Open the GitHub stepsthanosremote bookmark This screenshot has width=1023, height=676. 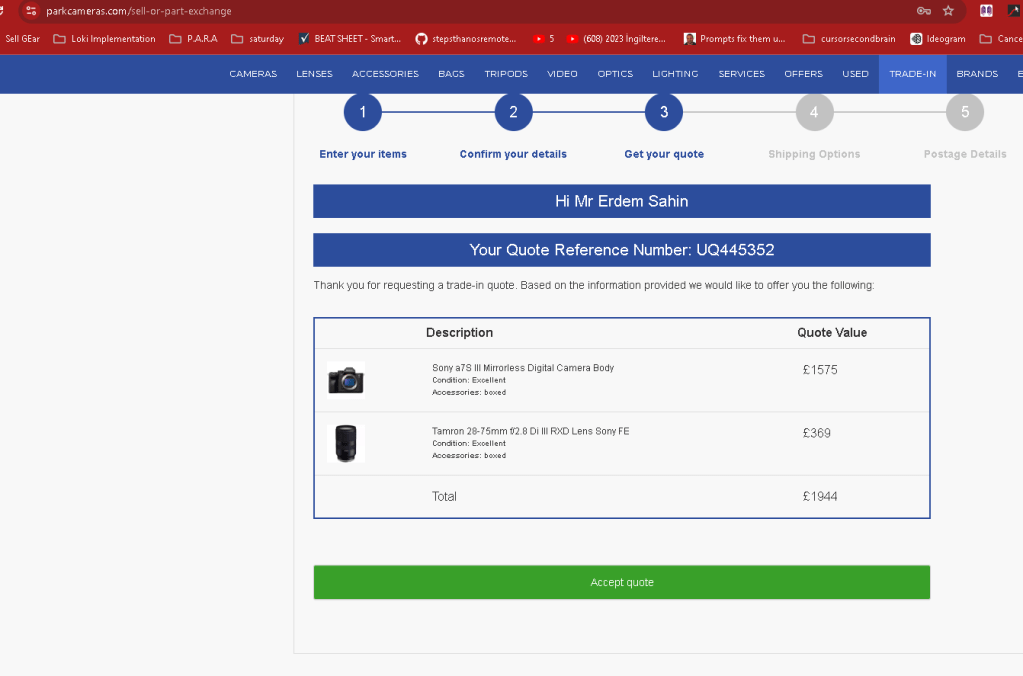[x=466, y=38]
